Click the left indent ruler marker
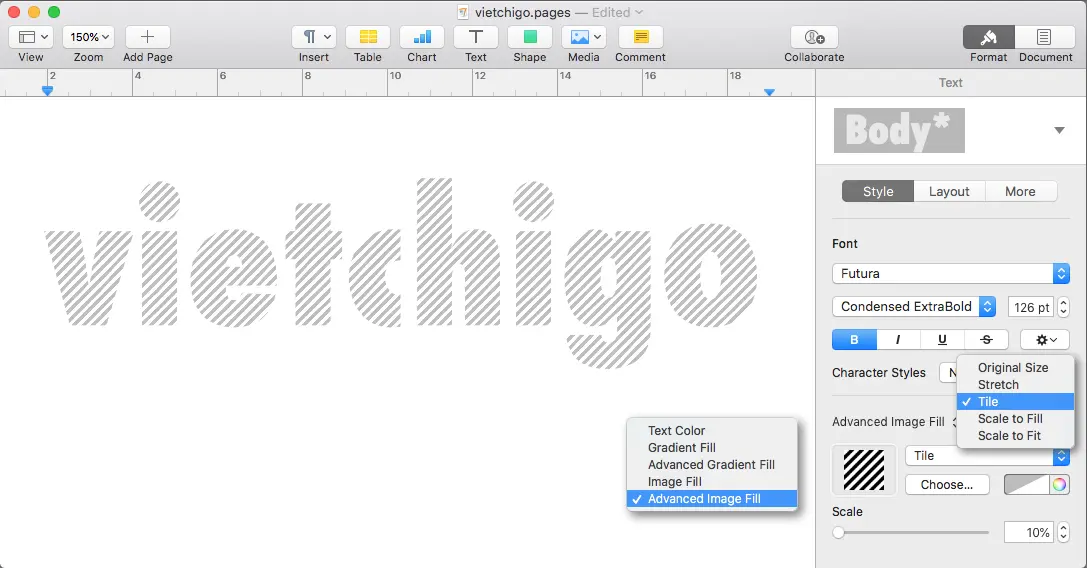The width and height of the screenshot is (1087, 568). click(x=47, y=90)
